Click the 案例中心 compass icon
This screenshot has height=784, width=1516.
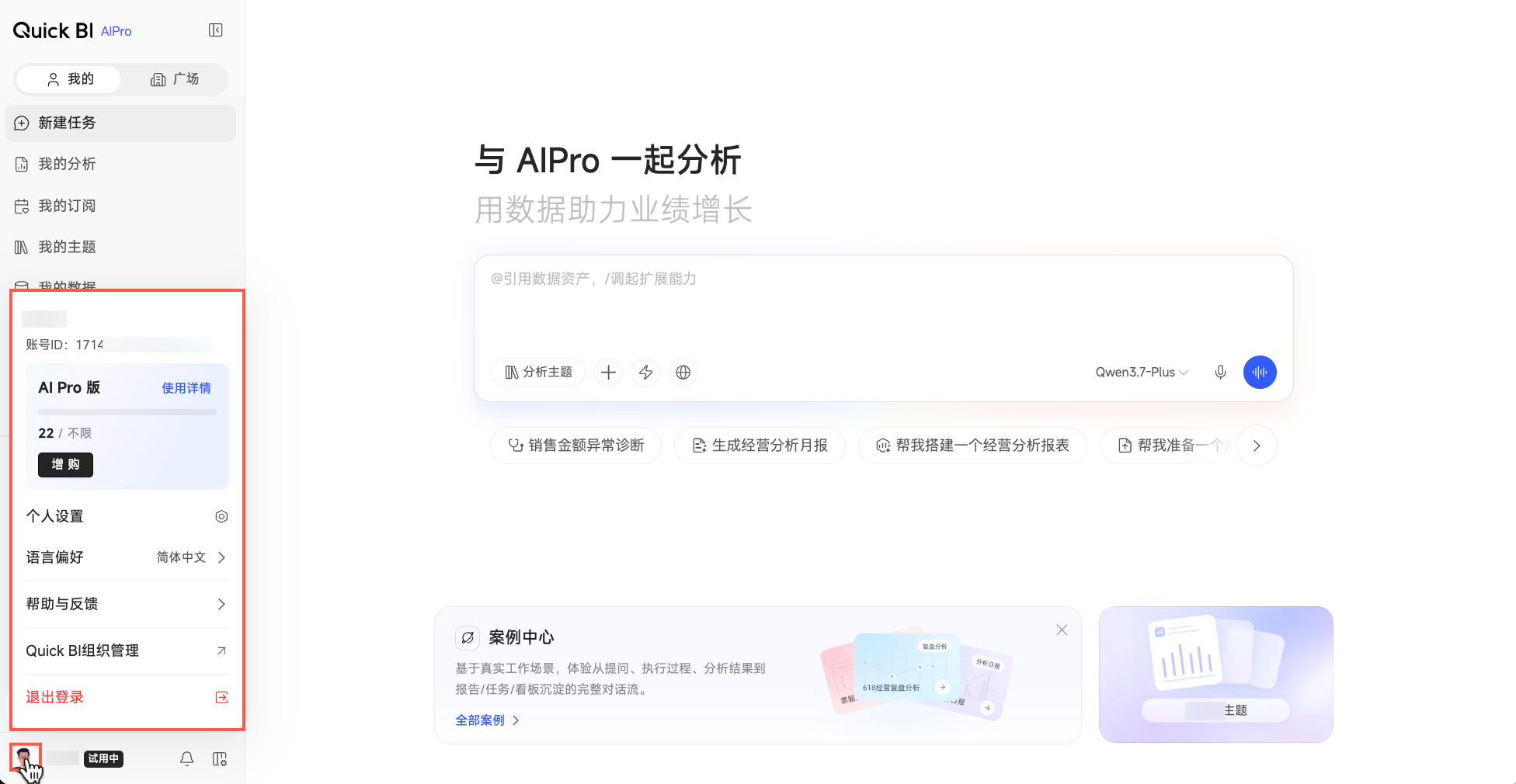(x=468, y=638)
